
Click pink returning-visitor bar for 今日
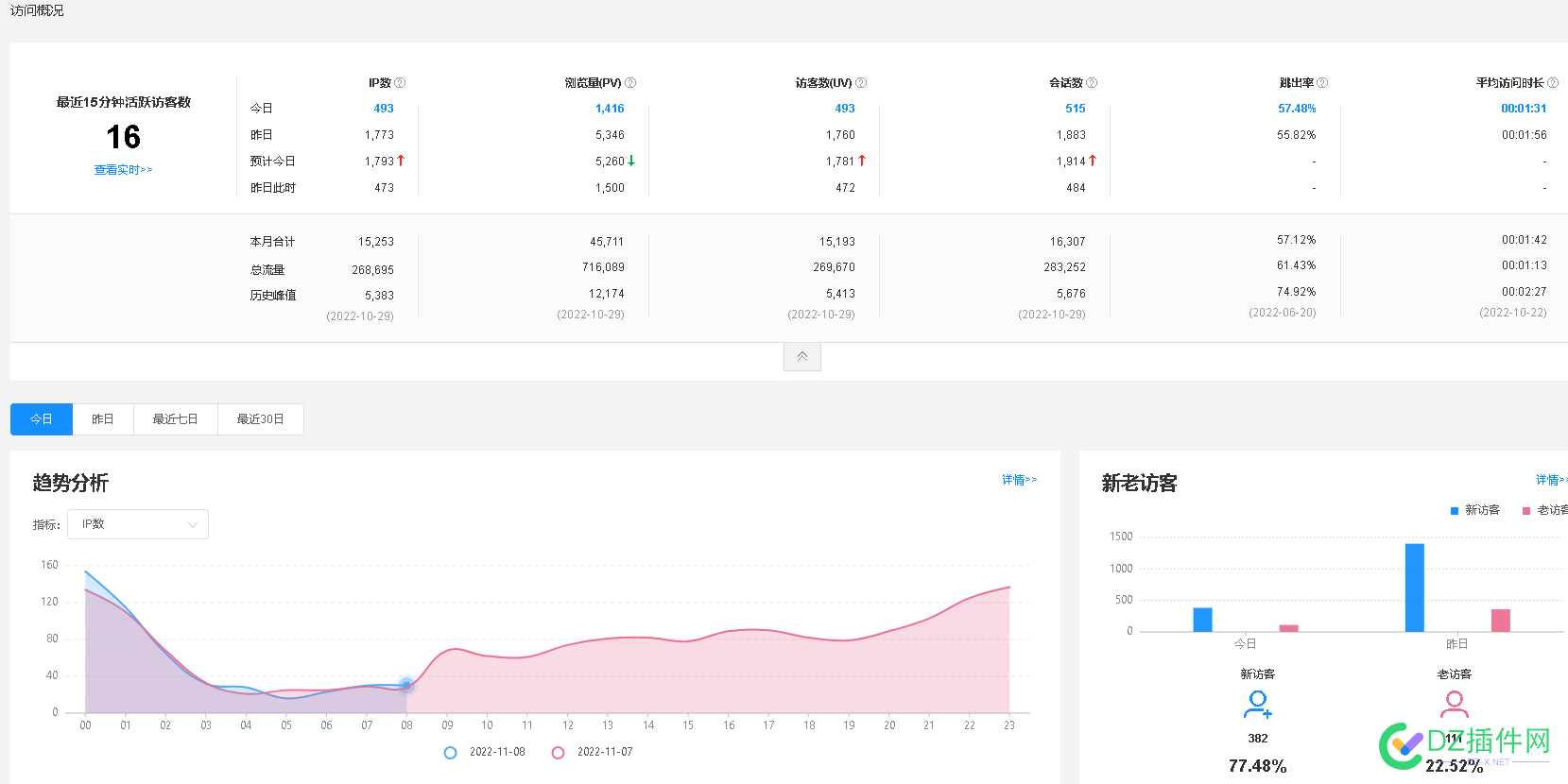pyautogui.click(x=1288, y=628)
